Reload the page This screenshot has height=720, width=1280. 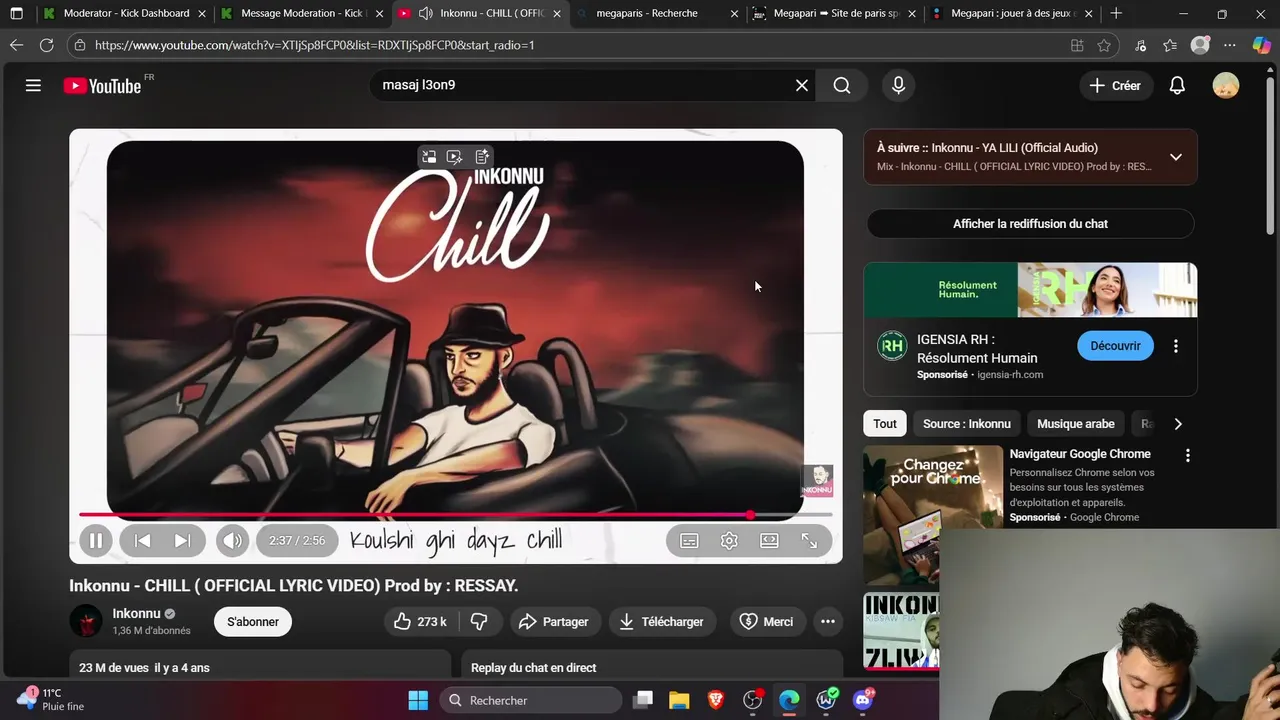pos(46,45)
